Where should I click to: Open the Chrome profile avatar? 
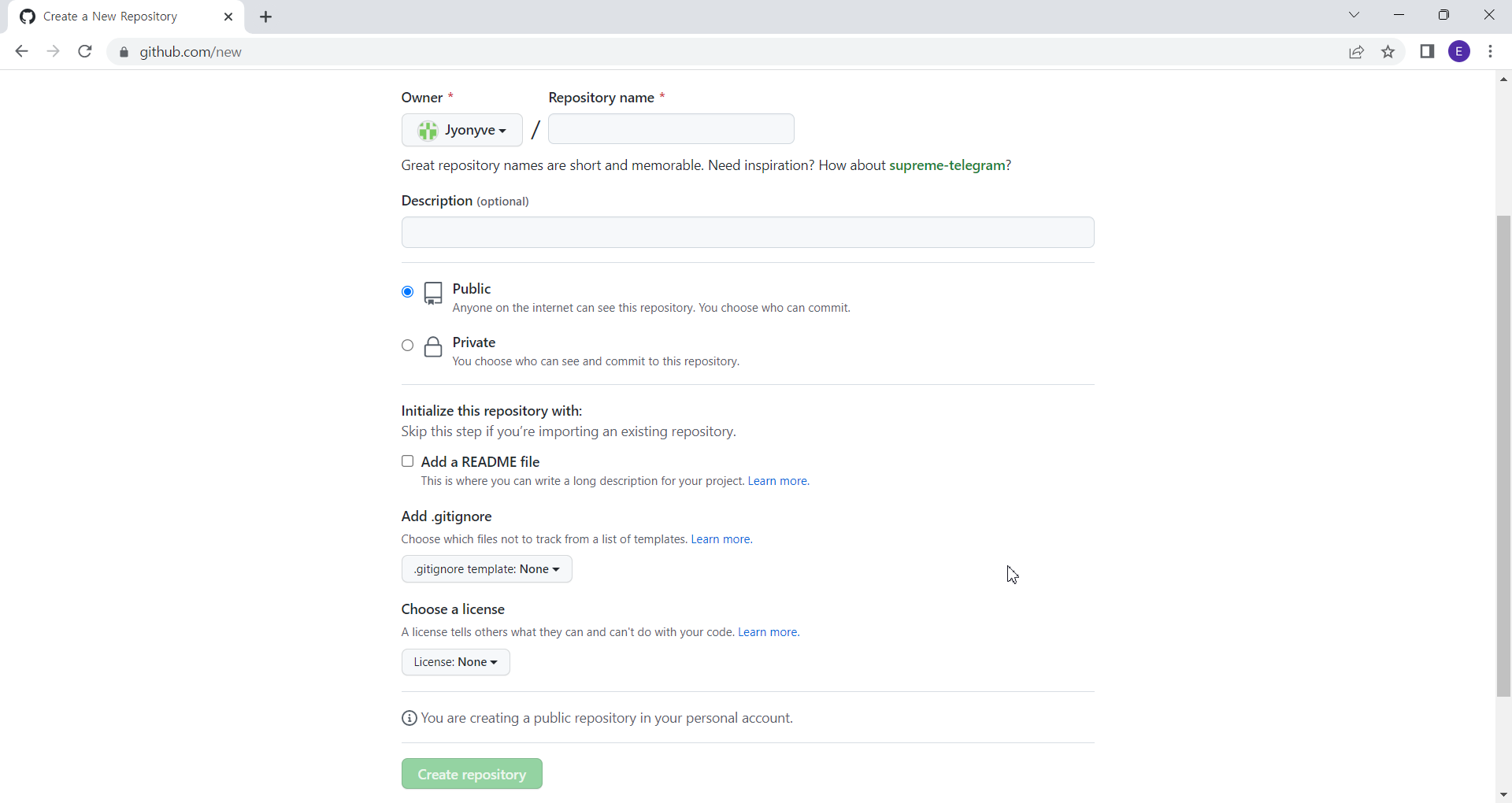tap(1459, 52)
